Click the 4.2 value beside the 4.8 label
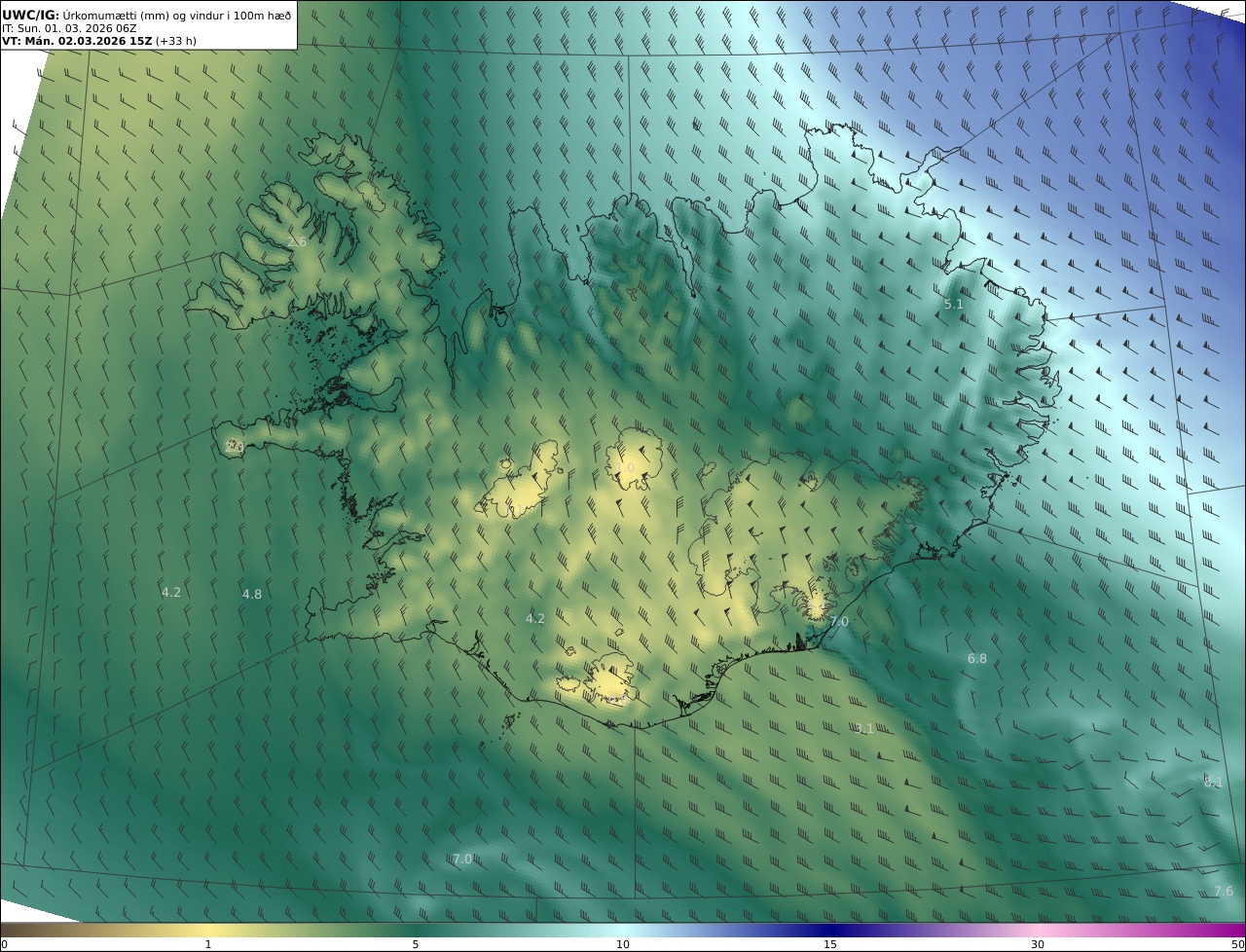 171,592
